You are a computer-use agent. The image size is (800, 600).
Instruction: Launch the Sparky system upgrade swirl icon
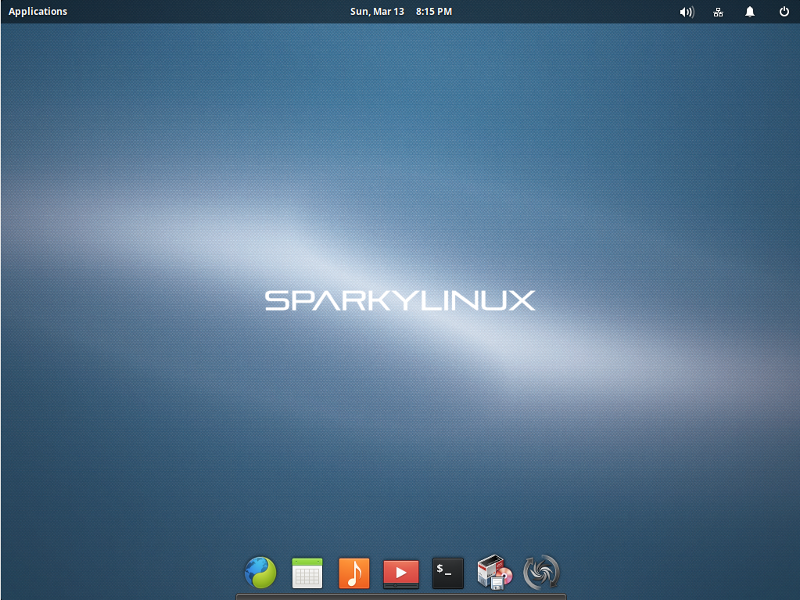coord(541,572)
